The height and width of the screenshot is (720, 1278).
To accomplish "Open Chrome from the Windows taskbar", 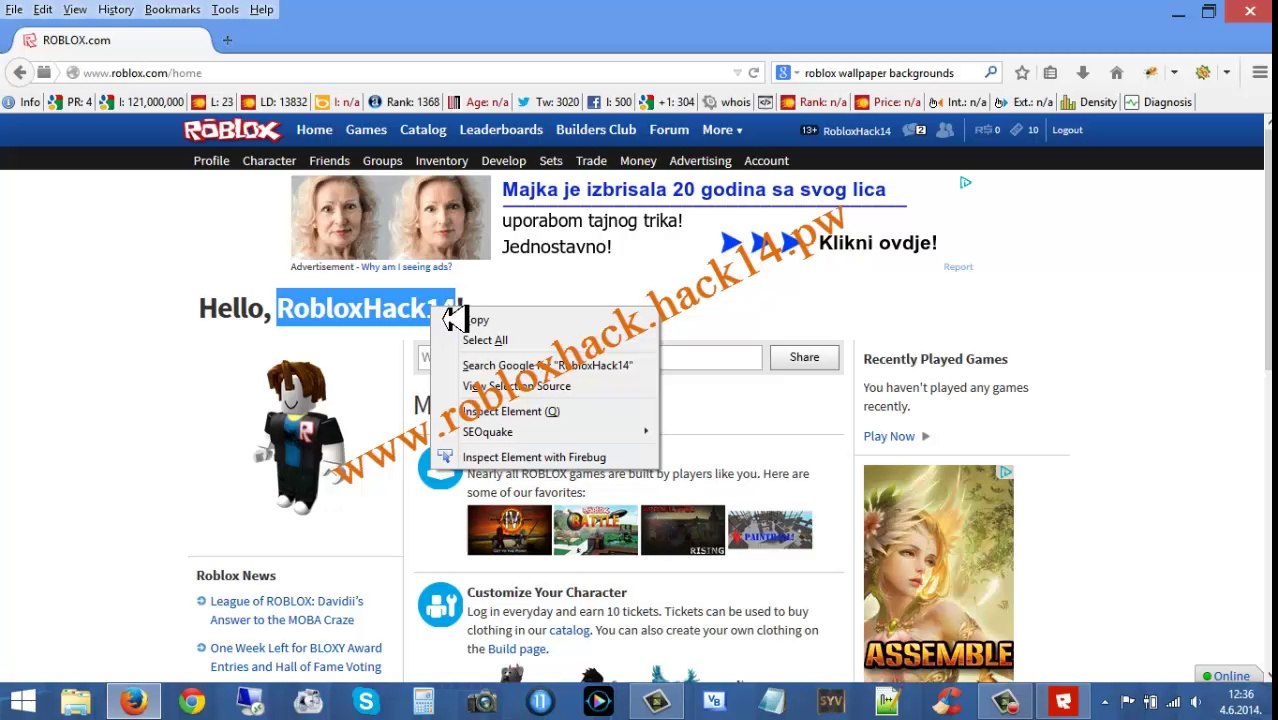I will point(191,701).
